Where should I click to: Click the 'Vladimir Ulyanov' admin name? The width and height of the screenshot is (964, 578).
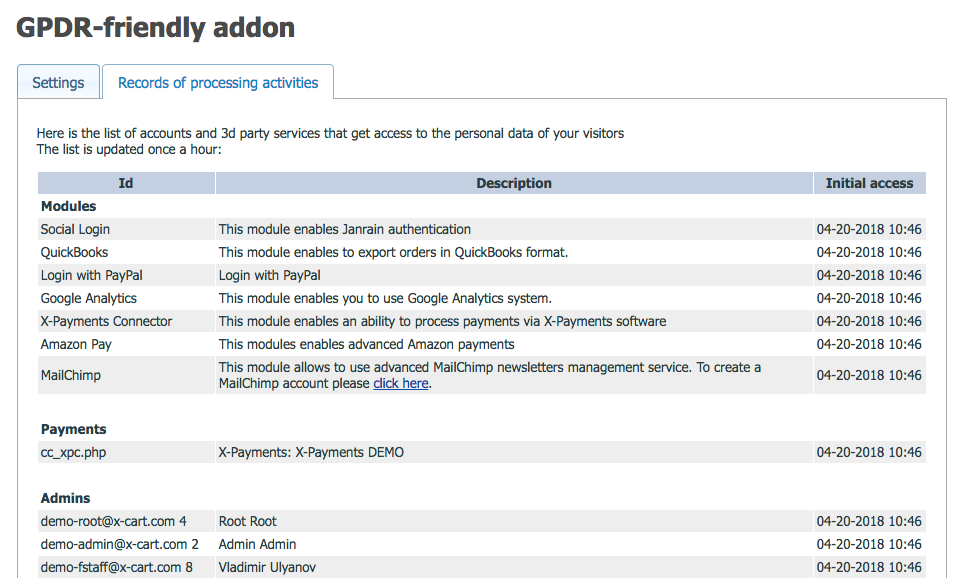[x=267, y=567]
